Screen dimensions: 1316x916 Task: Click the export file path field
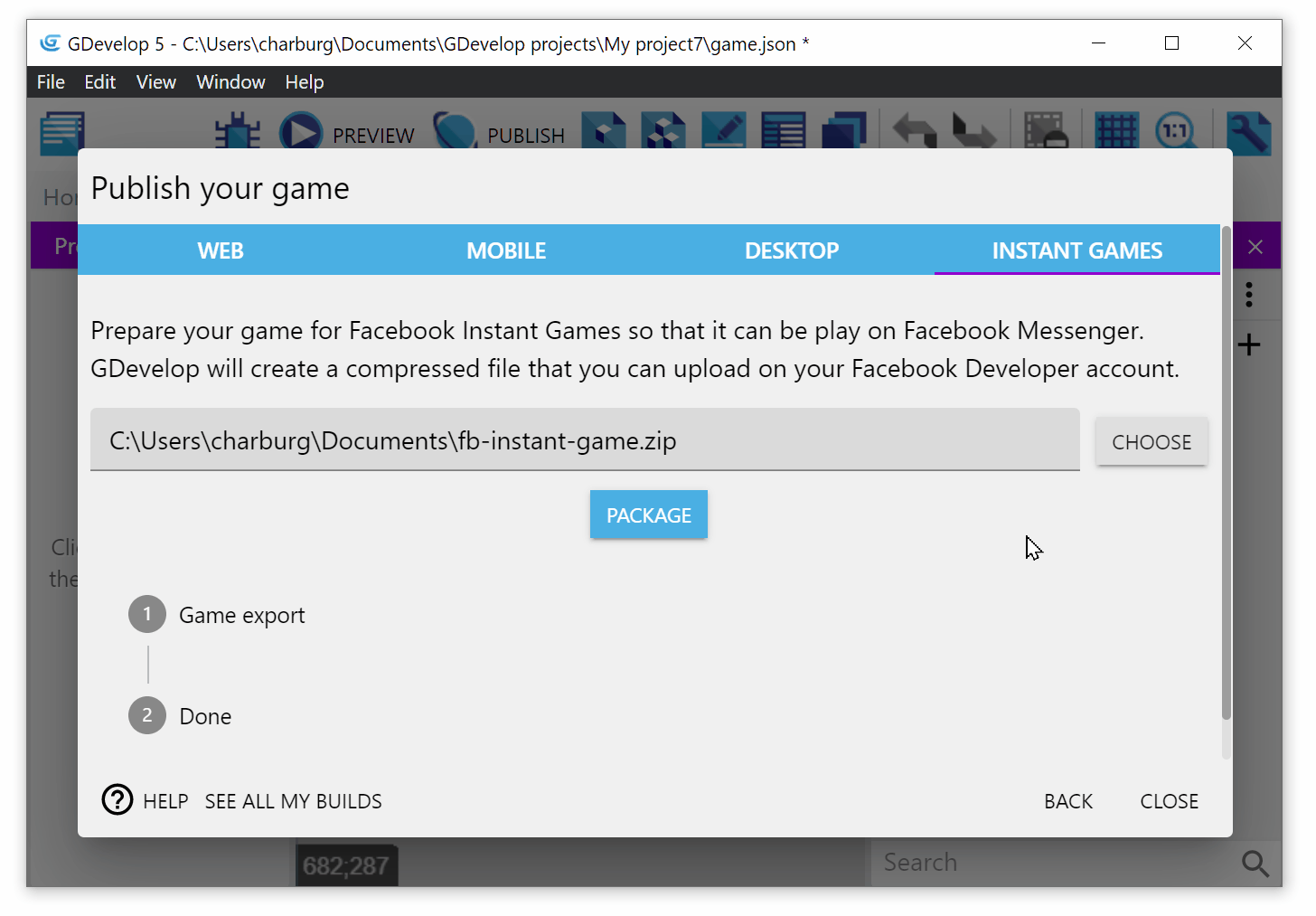tap(585, 441)
